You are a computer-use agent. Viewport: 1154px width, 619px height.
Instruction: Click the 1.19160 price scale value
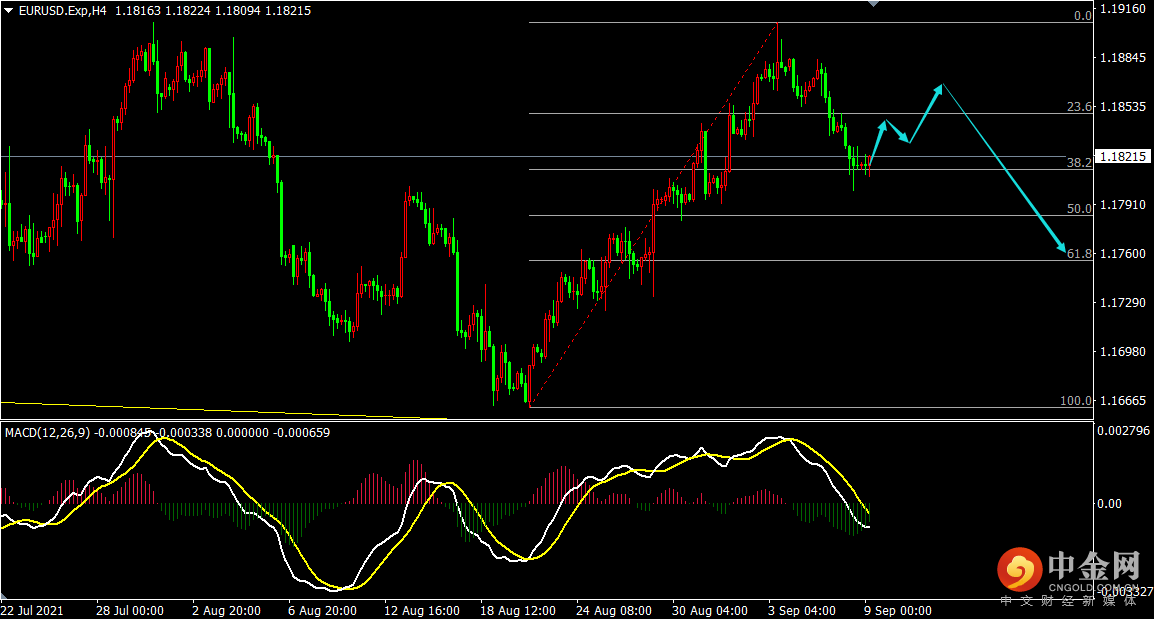tap(1122, 9)
